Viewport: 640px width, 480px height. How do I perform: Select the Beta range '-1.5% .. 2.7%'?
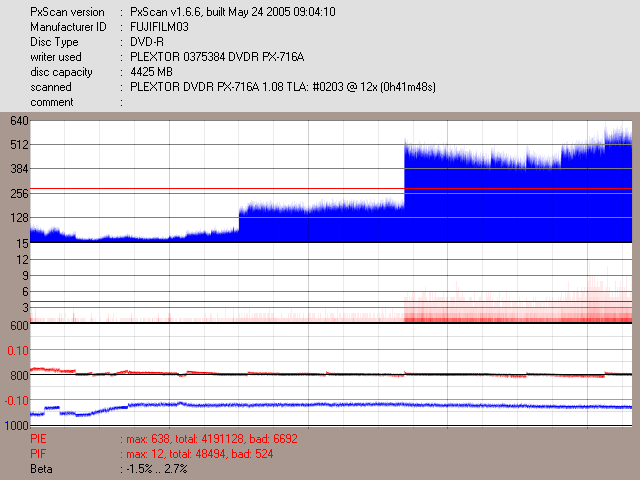pyautogui.click(x=157, y=469)
